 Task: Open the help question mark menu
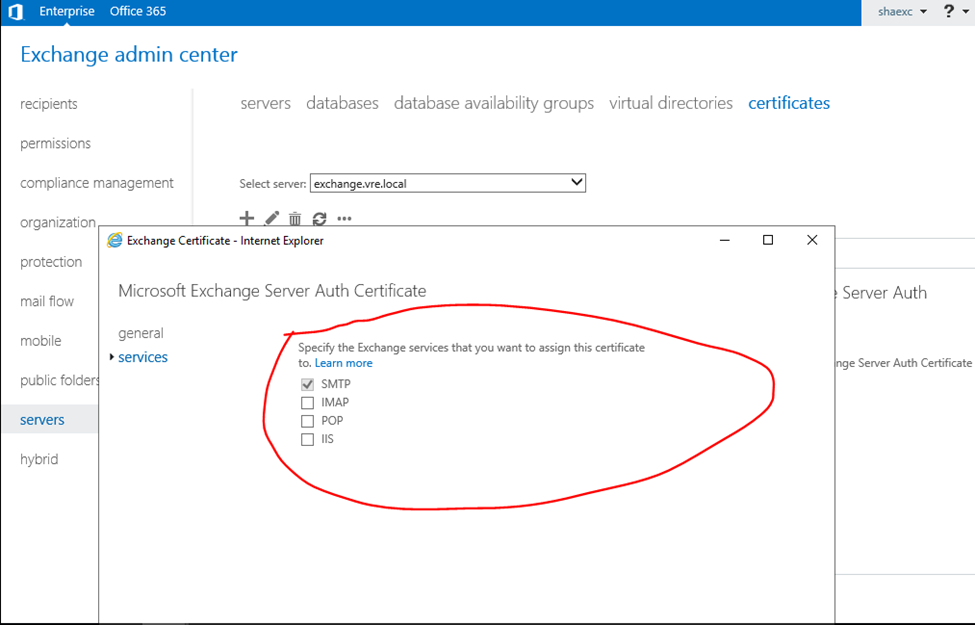click(950, 12)
